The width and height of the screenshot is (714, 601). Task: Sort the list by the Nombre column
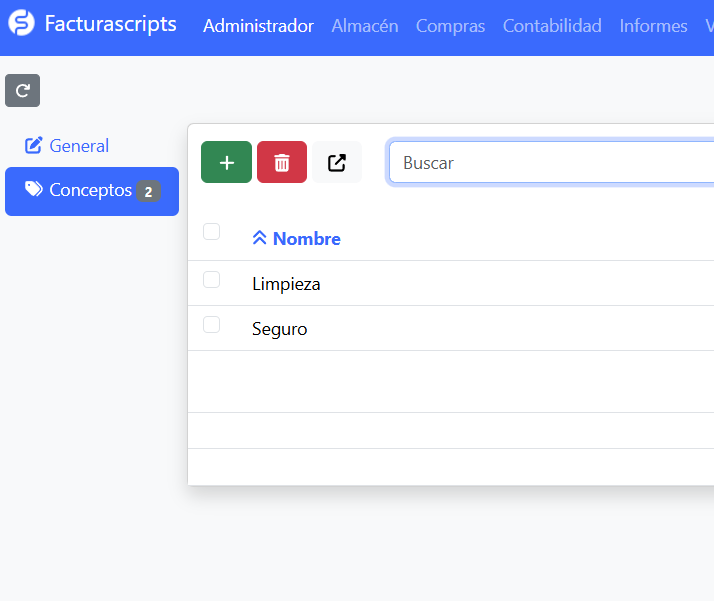point(296,239)
